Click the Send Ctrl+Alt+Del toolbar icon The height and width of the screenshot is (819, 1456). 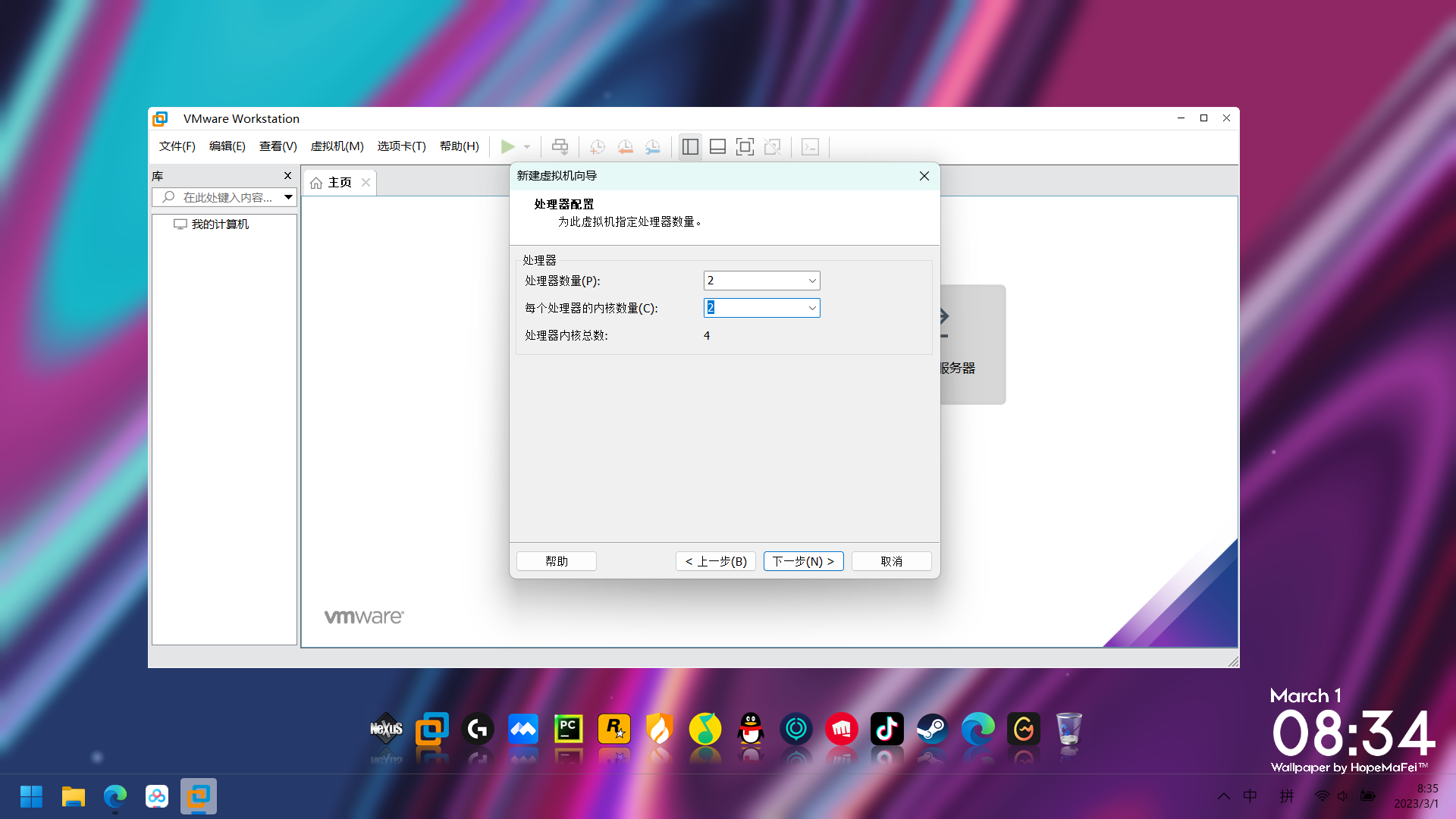pos(560,146)
